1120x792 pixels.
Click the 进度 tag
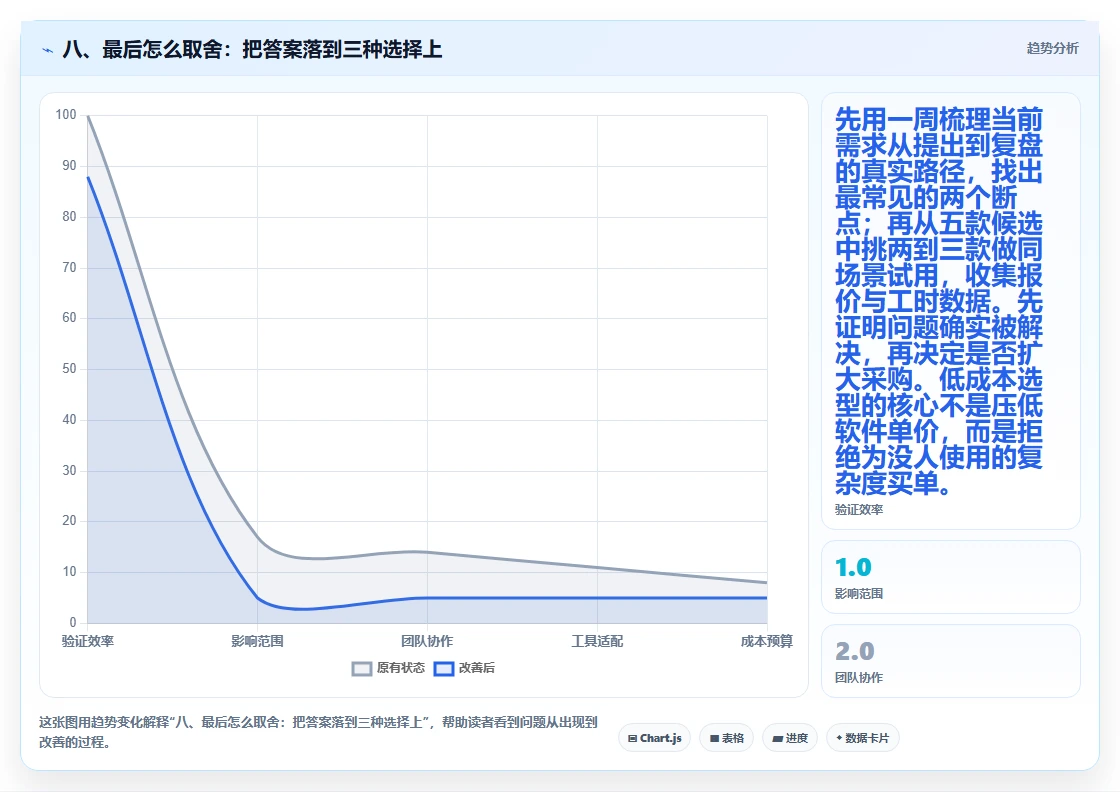tap(790, 738)
